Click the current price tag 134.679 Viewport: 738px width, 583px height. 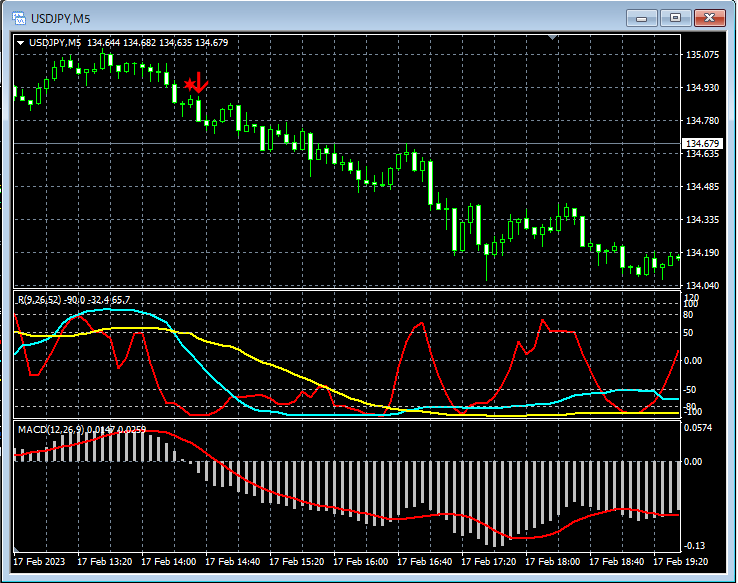coord(702,144)
